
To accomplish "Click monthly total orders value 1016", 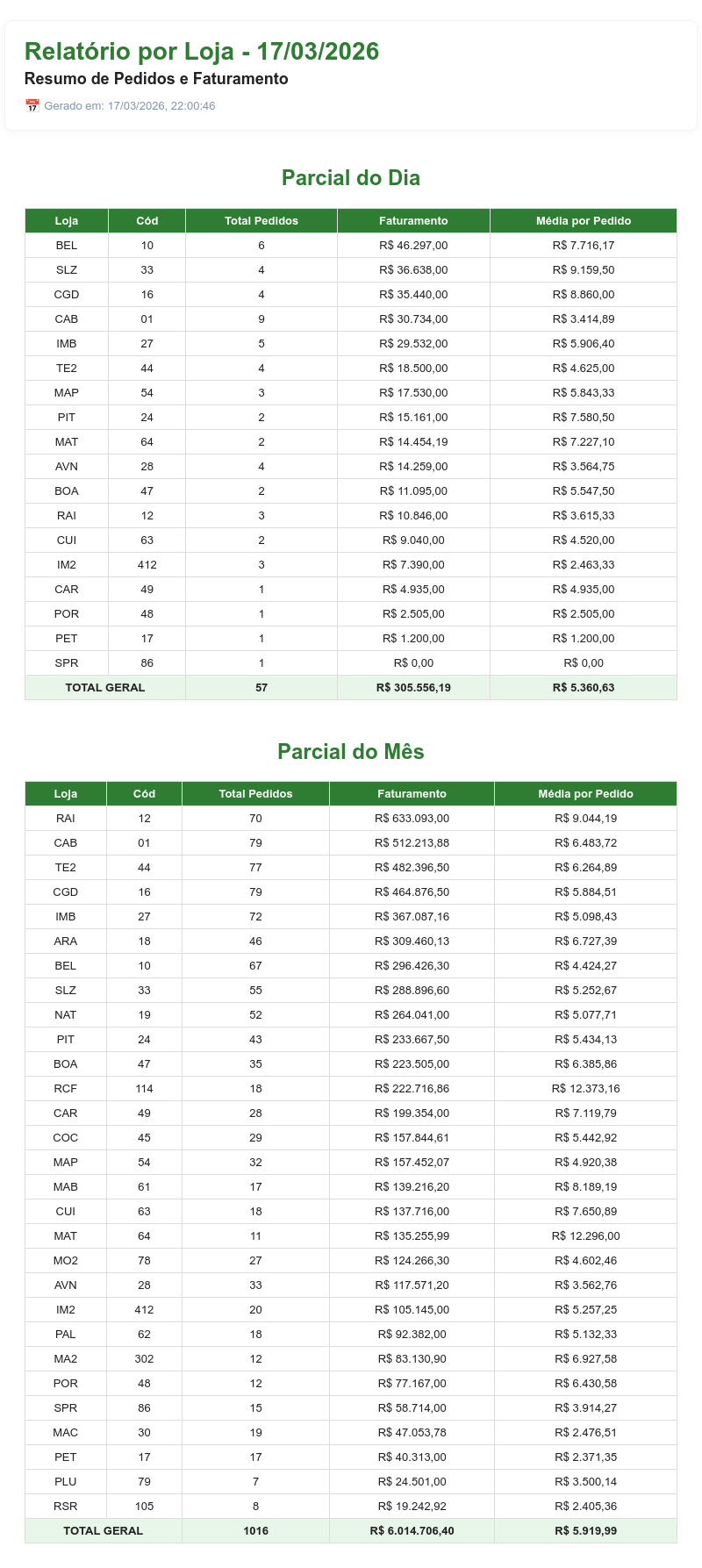I will pos(256,1531).
